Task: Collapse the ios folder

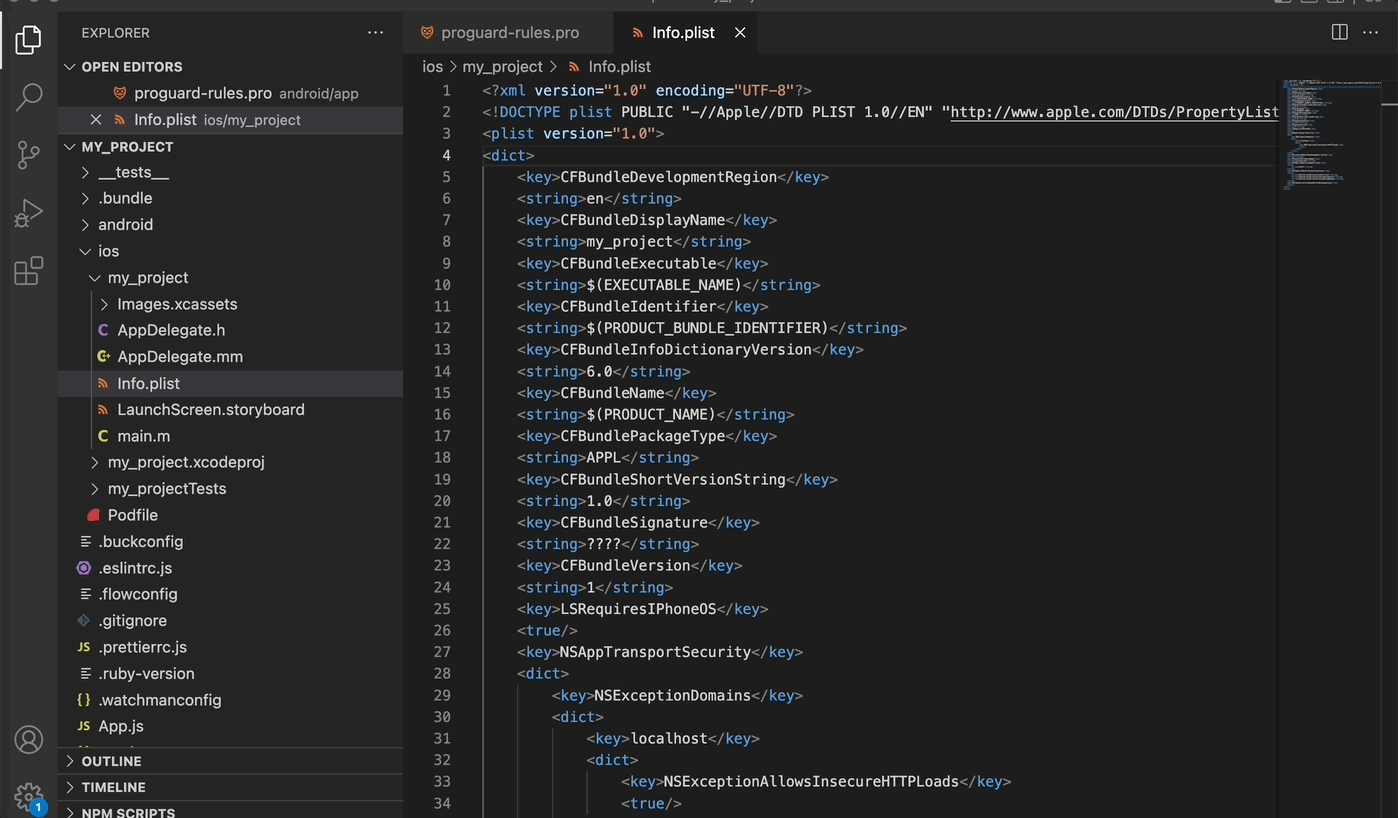Action: [108, 251]
